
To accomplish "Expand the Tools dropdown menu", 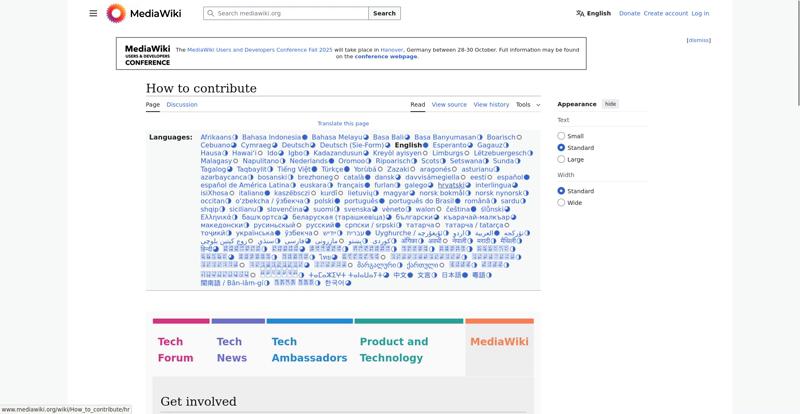I will [x=527, y=105].
